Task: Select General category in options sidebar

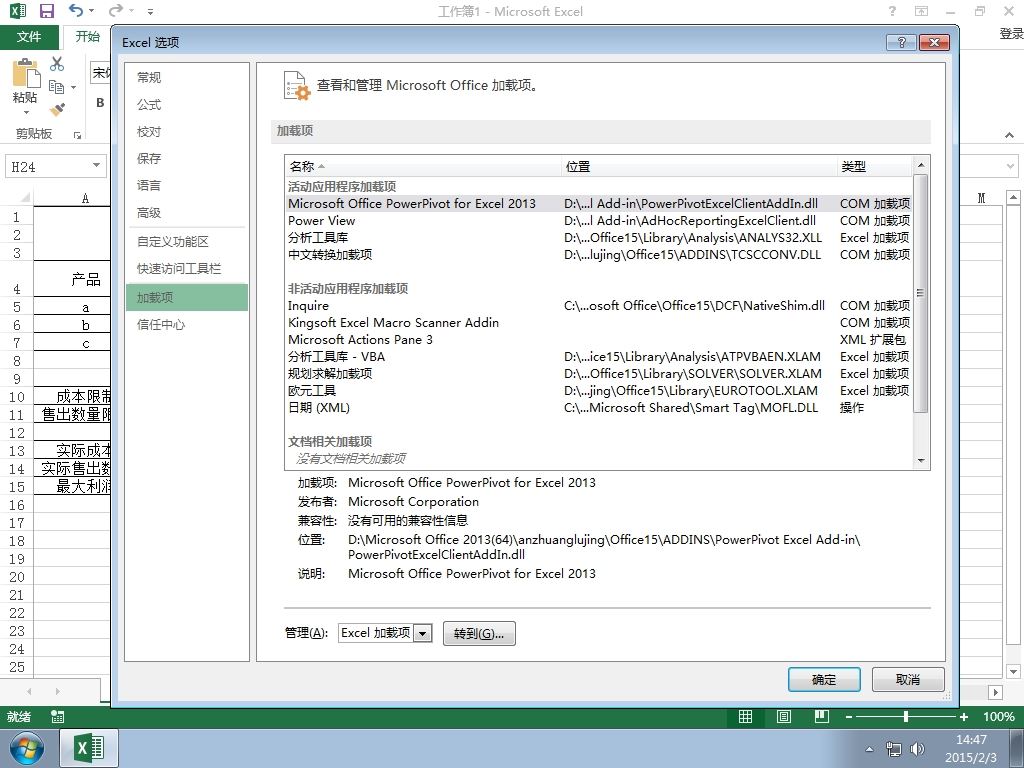Action: (187, 77)
